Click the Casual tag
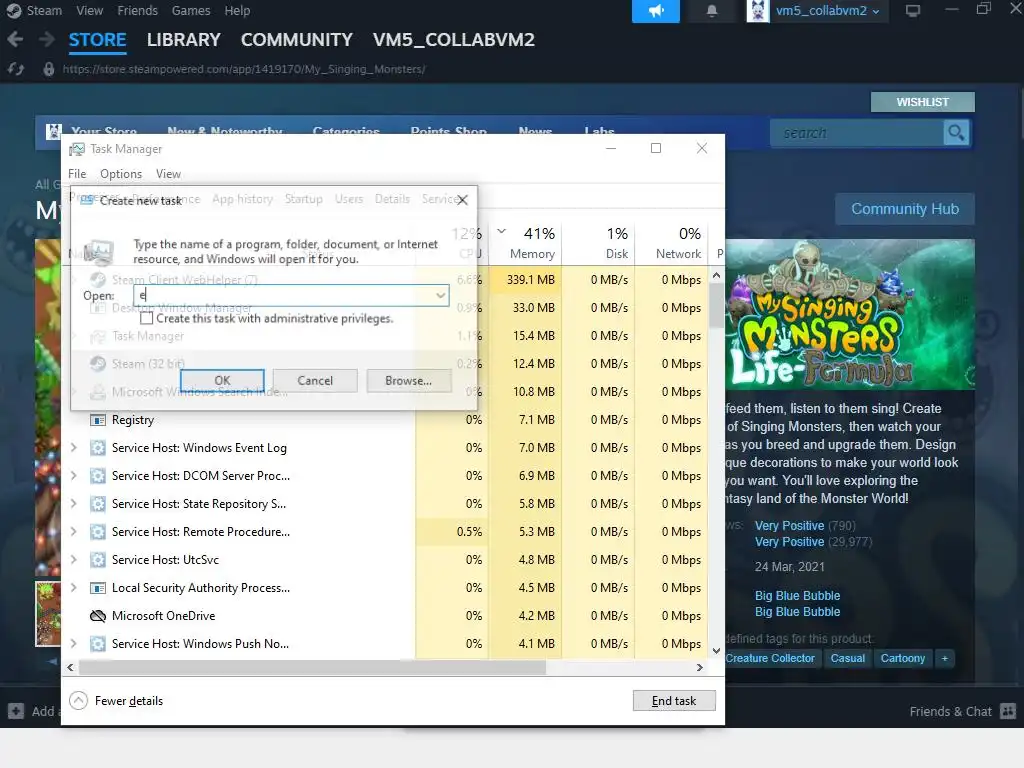The height and width of the screenshot is (768, 1024). pos(848,658)
